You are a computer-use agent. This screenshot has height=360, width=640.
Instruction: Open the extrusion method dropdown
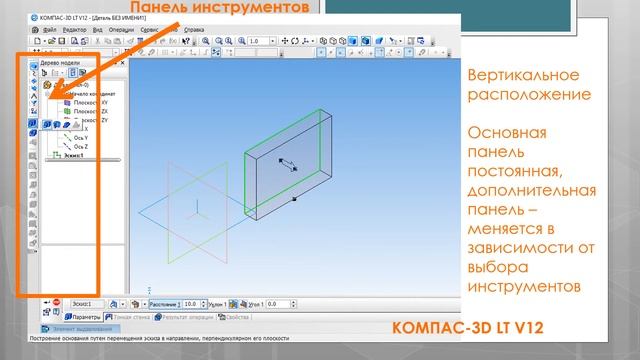click(x=144, y=304)
